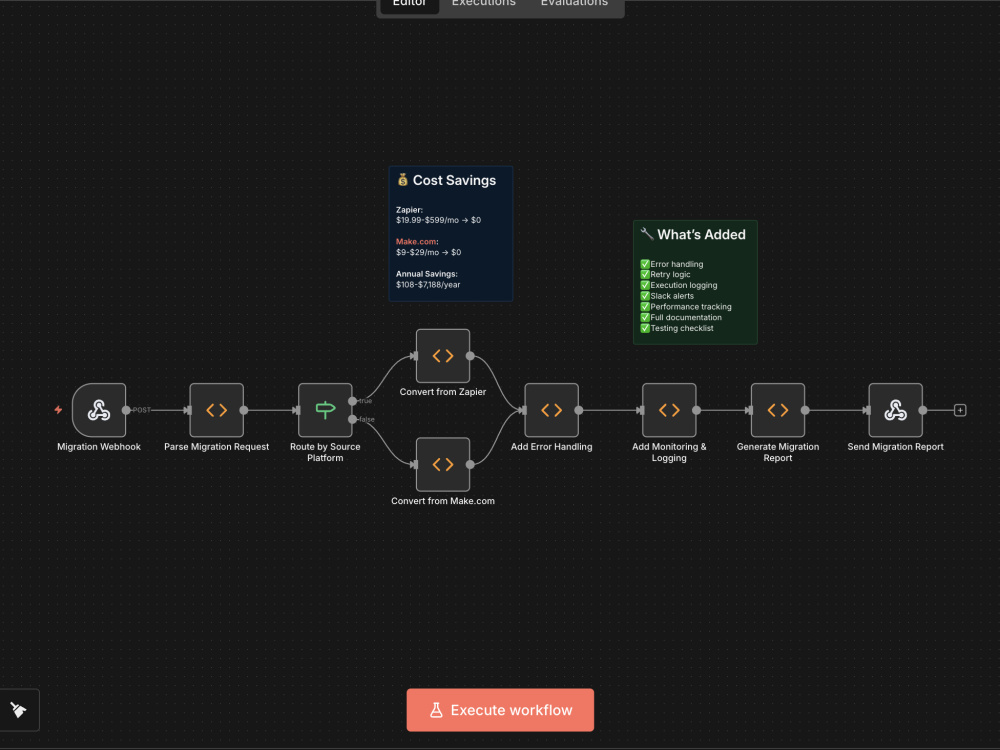The width and height of the screenshot is (1000, 750).
Task: Click the 'Retry logic' checklist line
Action: pos(665,275)
